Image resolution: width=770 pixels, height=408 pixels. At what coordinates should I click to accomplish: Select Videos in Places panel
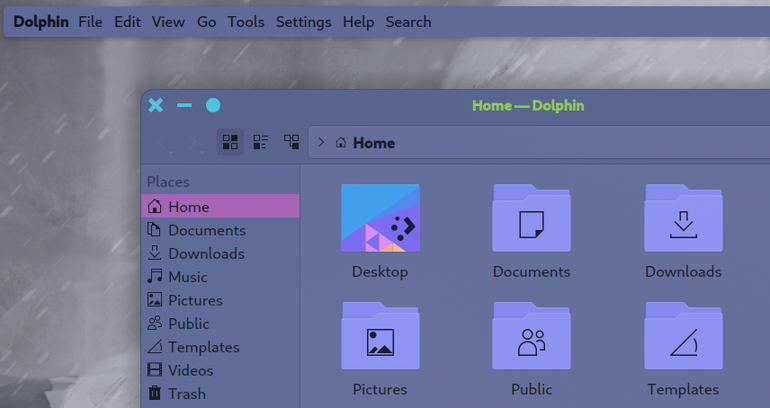point(220,370)
